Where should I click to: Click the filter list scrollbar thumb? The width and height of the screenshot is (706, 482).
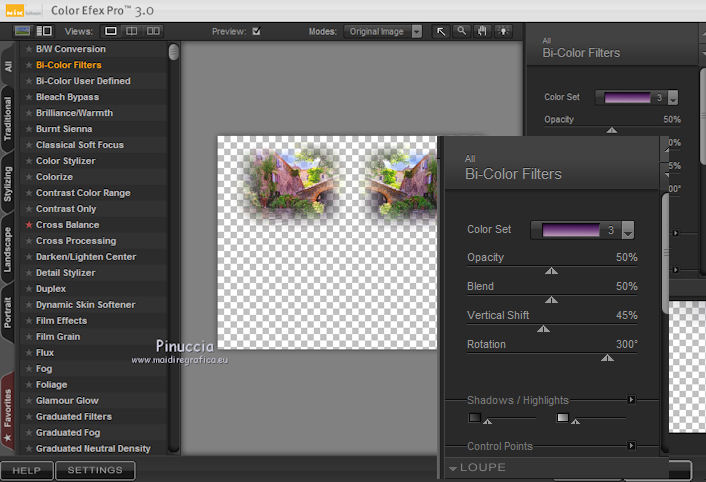[x=173, y=52]
